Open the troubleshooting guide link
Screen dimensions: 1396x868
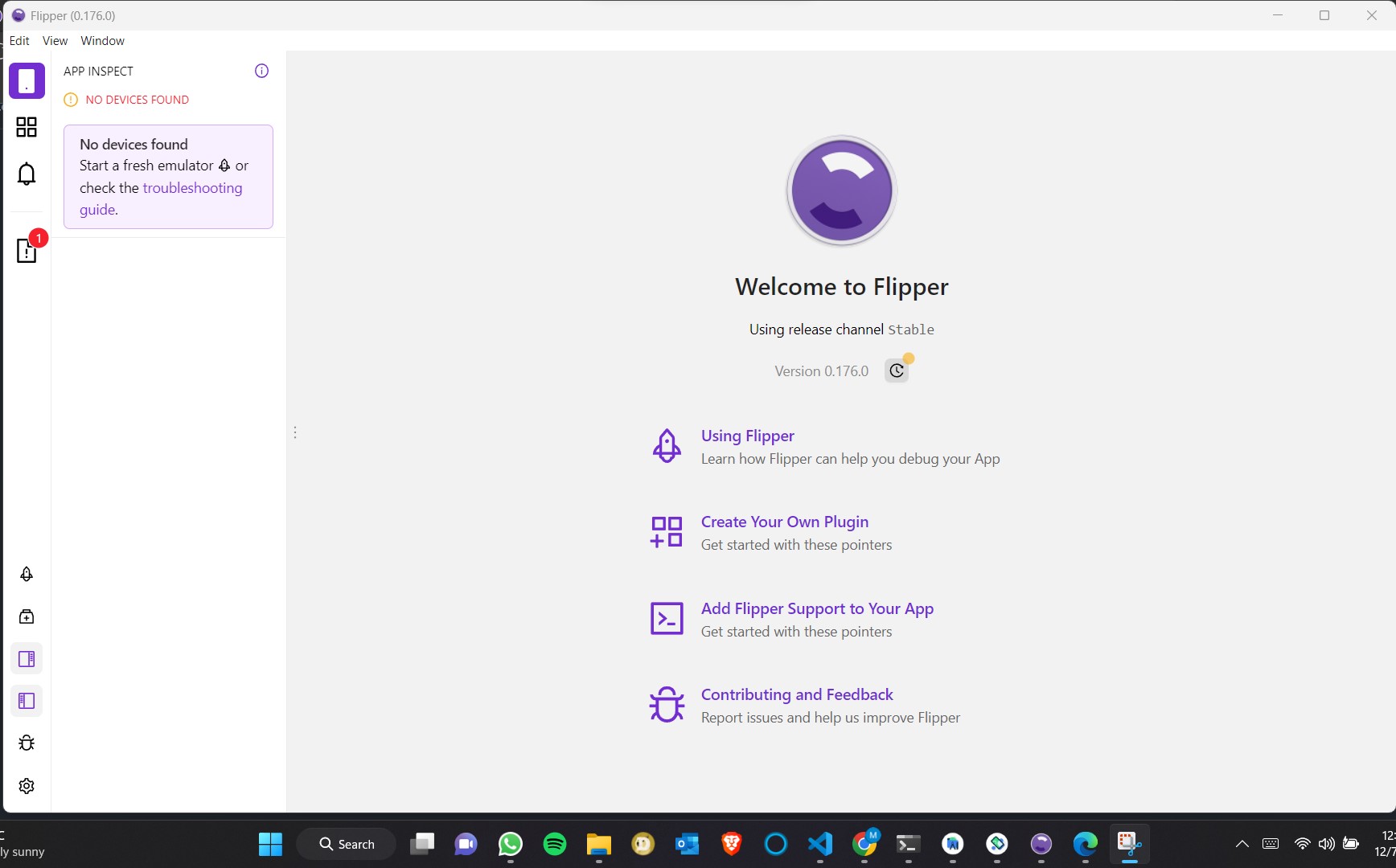(x=192, y=188)
